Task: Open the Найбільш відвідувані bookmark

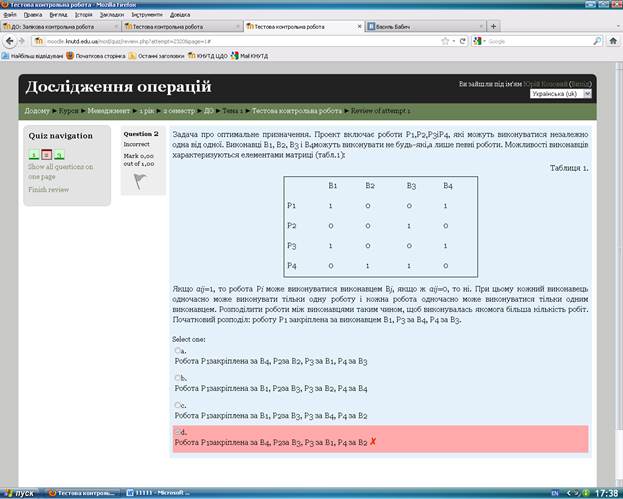Action: coord(33,56)
